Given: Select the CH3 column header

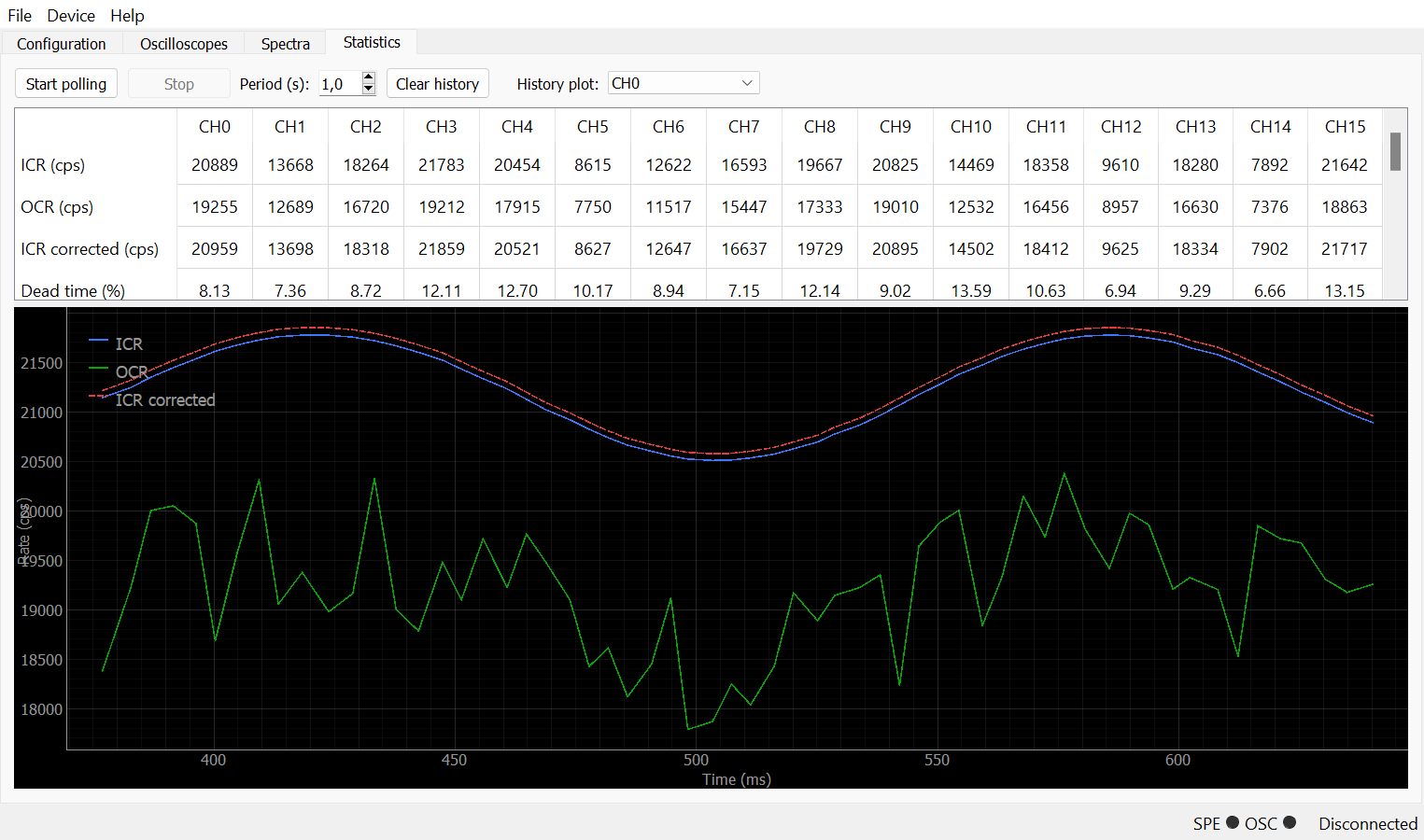Looking at the screenshot, I should coord(442,126).
